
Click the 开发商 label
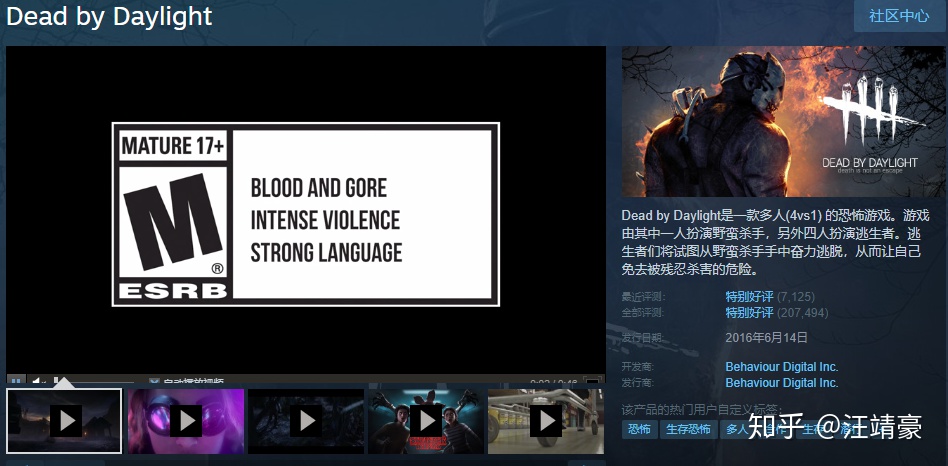tap(638, 367)
